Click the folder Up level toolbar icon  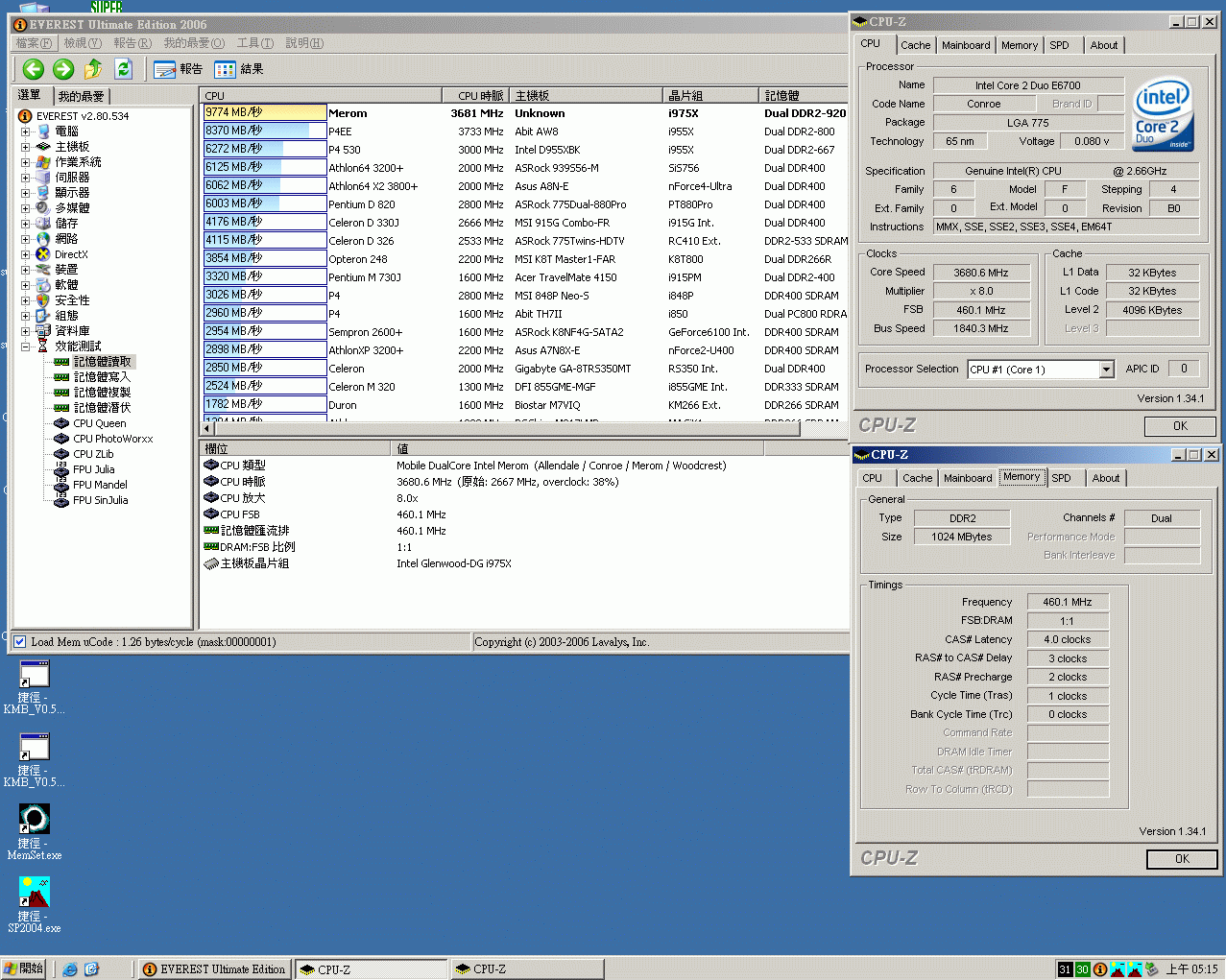click(93, 69)
